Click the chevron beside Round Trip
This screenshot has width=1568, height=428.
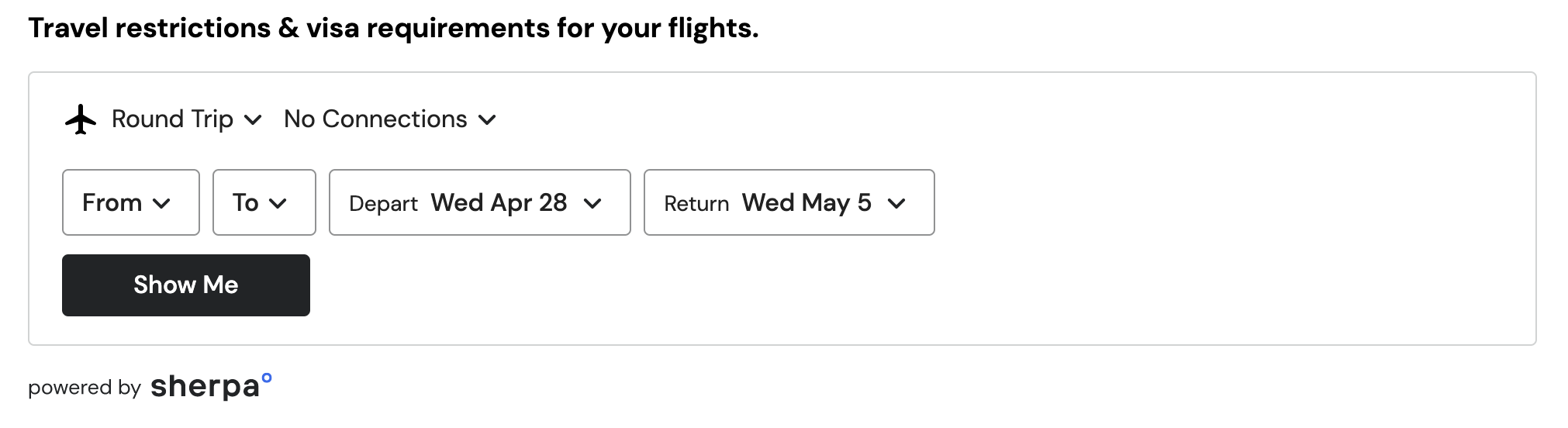pos(253,120)
